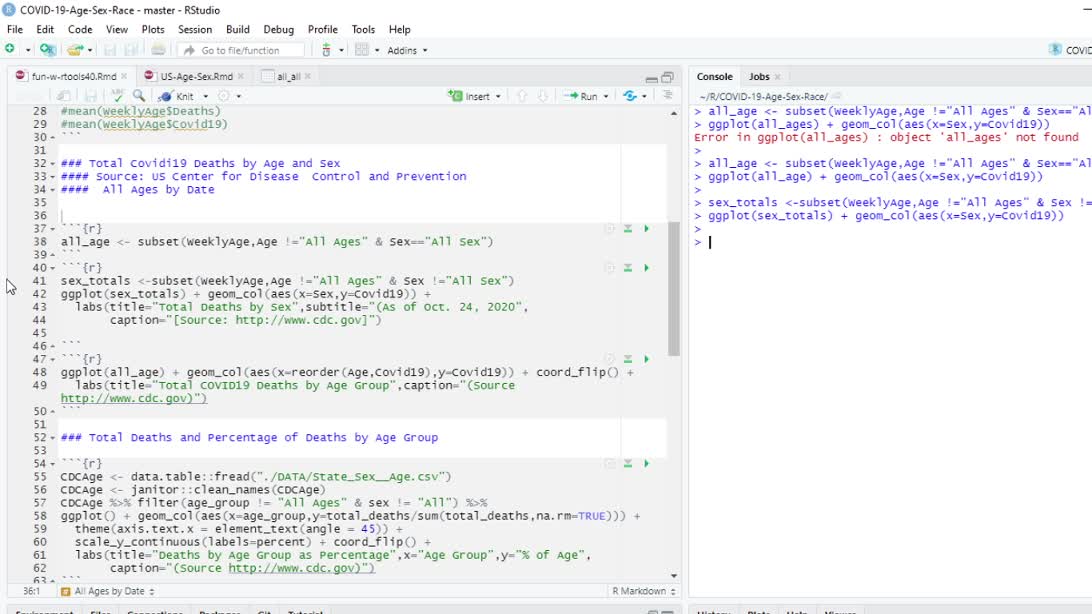Open the R Markdown file type selector
Viewport: 1092px width, 614px height.
[x=644, y=591]
